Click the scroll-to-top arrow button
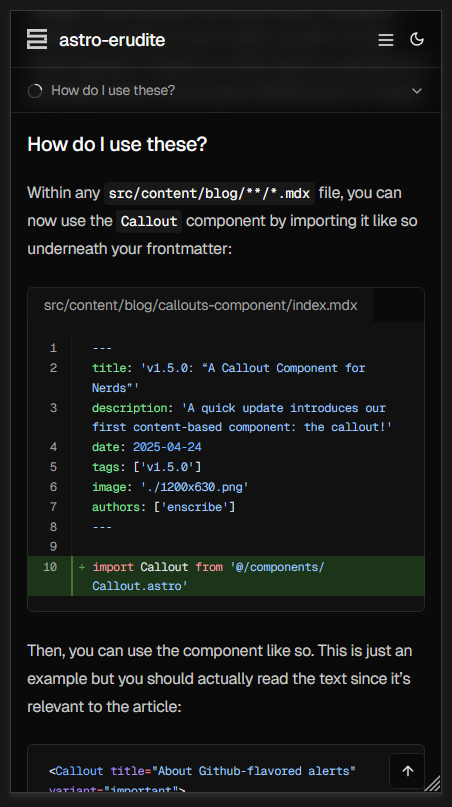Viewport: 452px width, 807px height. click(x=407, y=770)
